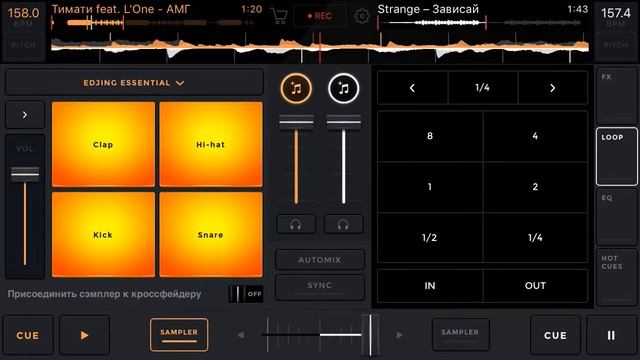Switch to the LOOP tab
This screenshot has height=360, width=640.
(x=616, y=156)
